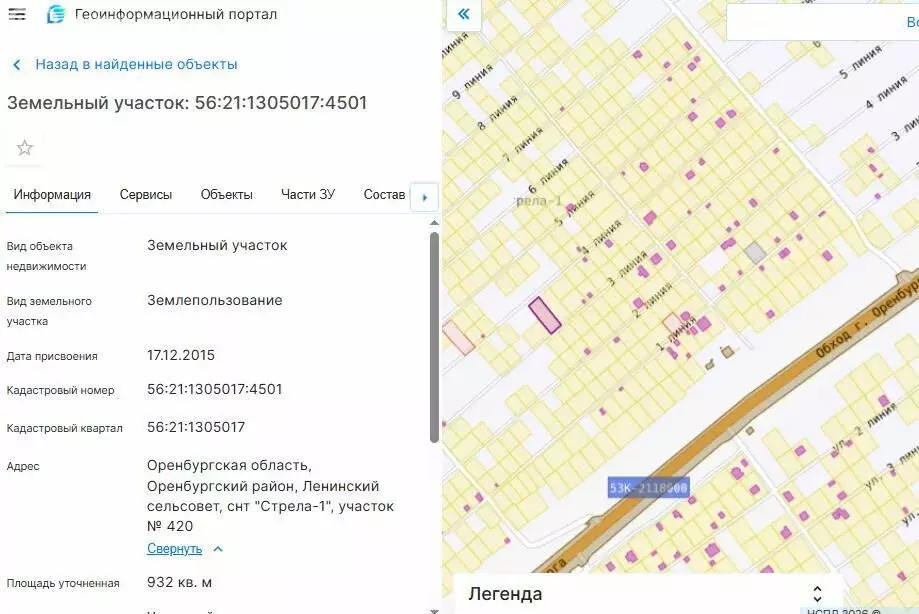Collapse the info panel with the double-chevron button
919x614 pixels.
point(461,14)
